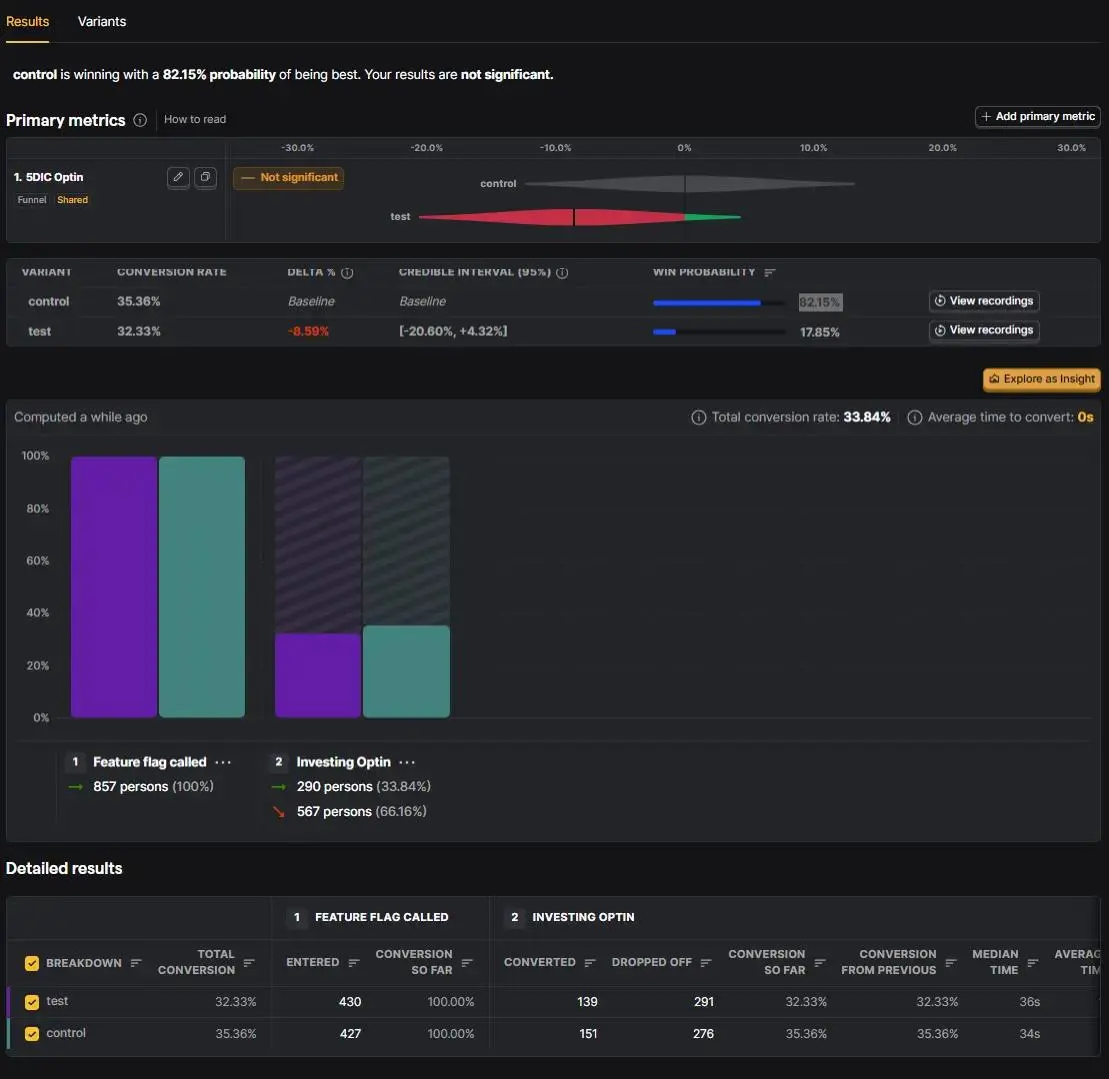Switch to the Variants tab
The width and height of the screenshot is (1109, 1079).
(x=102, y=21)
